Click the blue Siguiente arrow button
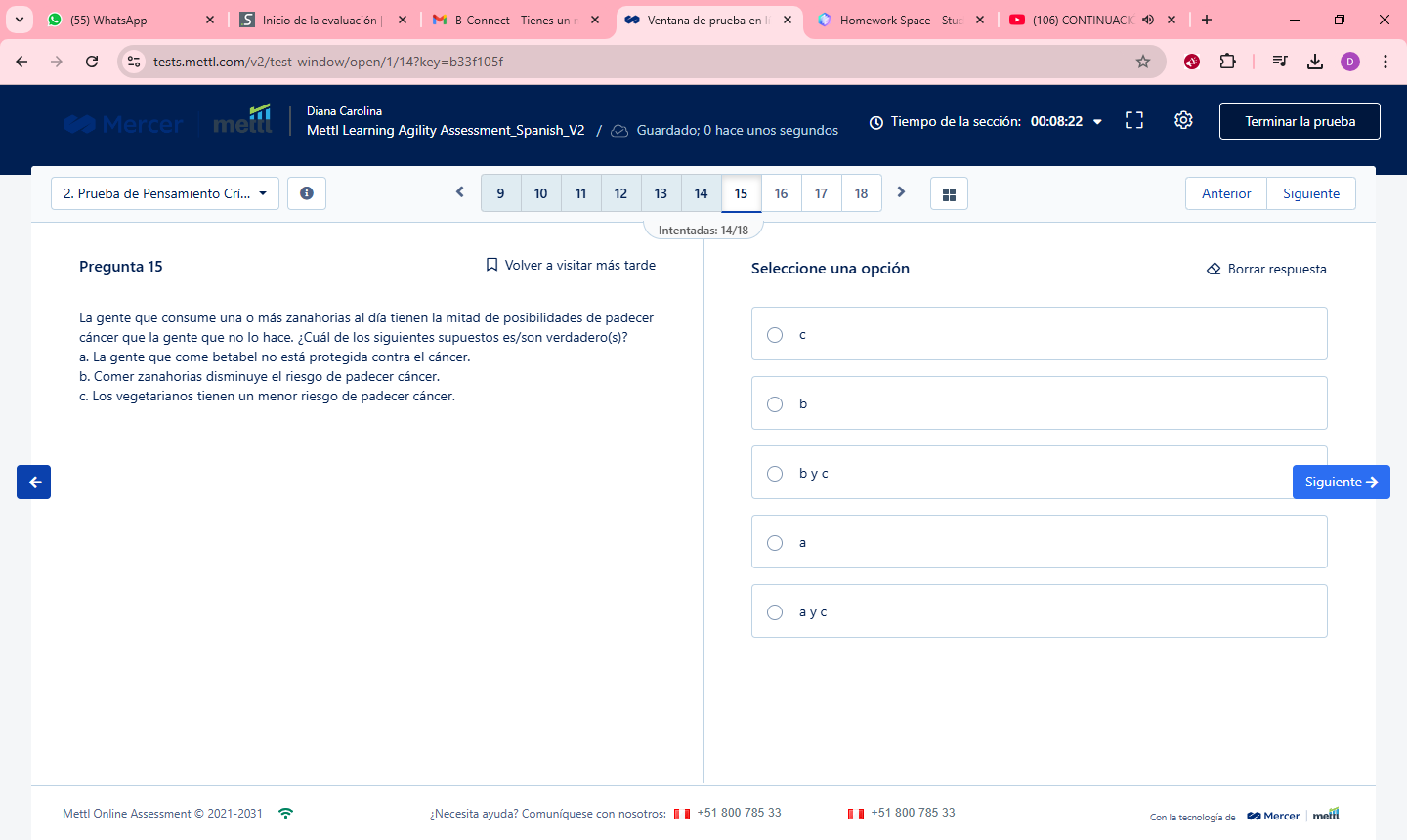 pyautogui.click(x=1342, y=482)
